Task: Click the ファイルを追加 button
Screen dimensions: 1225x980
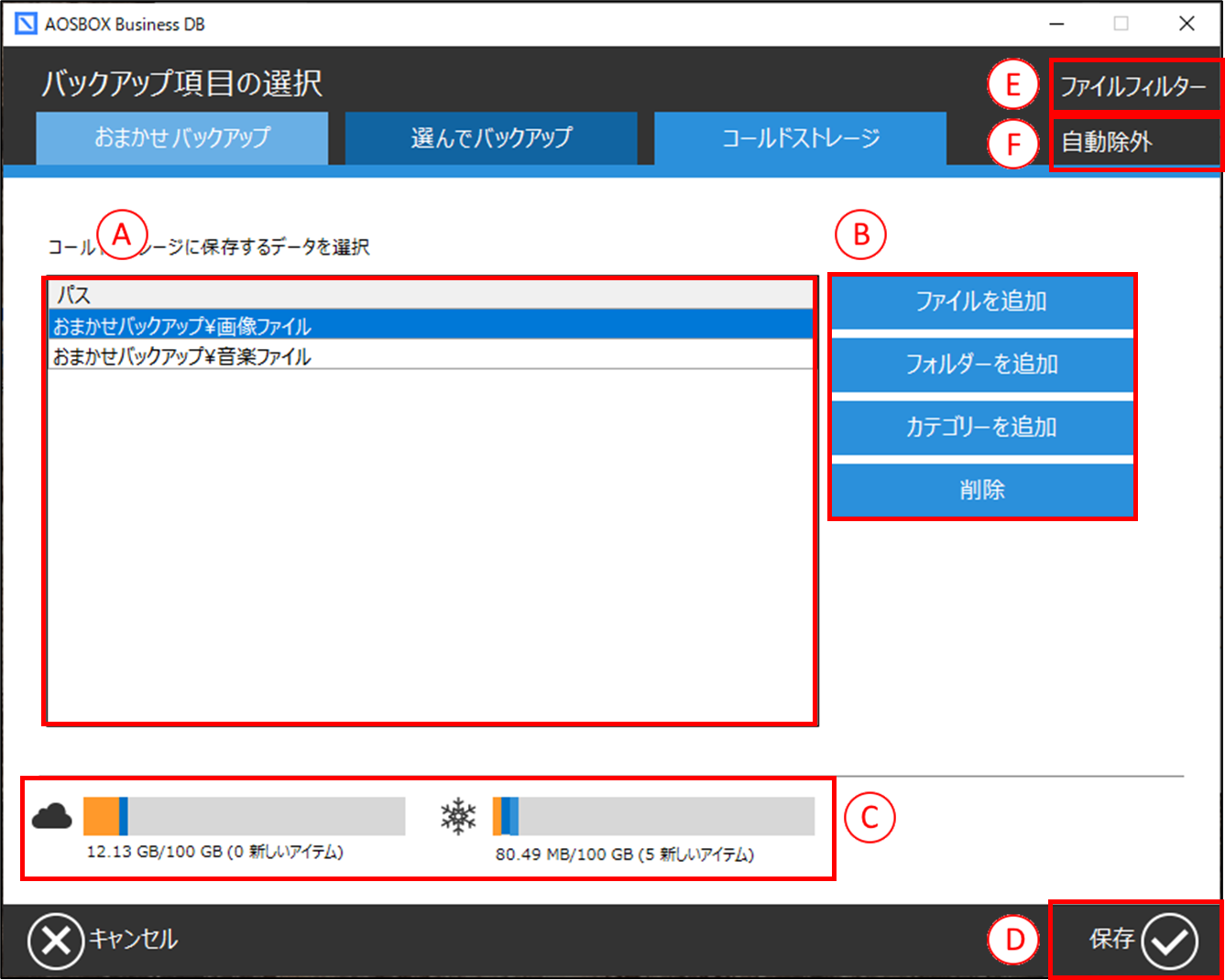Action: (982, 301)
